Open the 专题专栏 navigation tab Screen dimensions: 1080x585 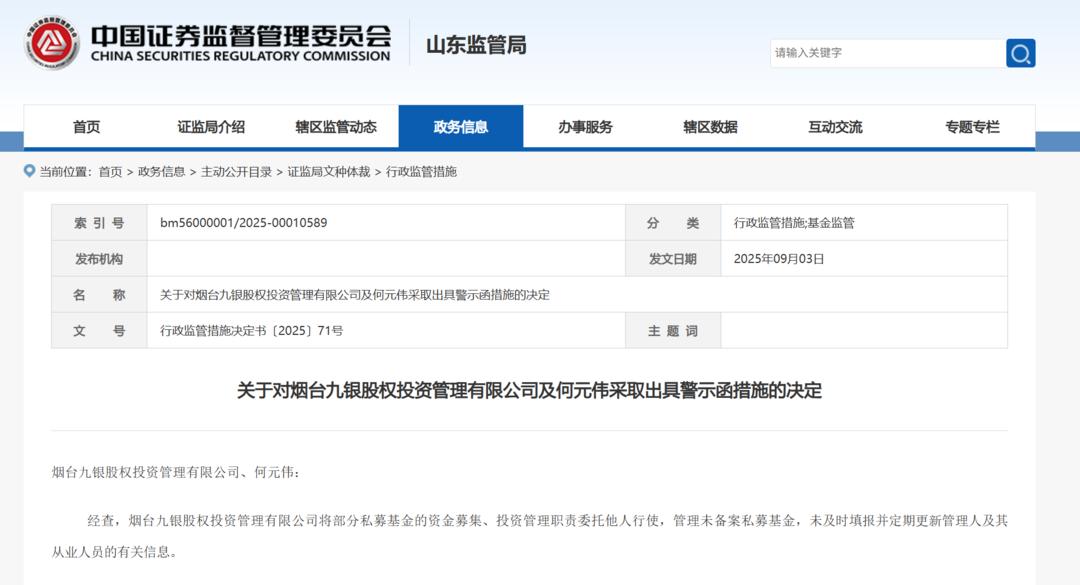972,127
